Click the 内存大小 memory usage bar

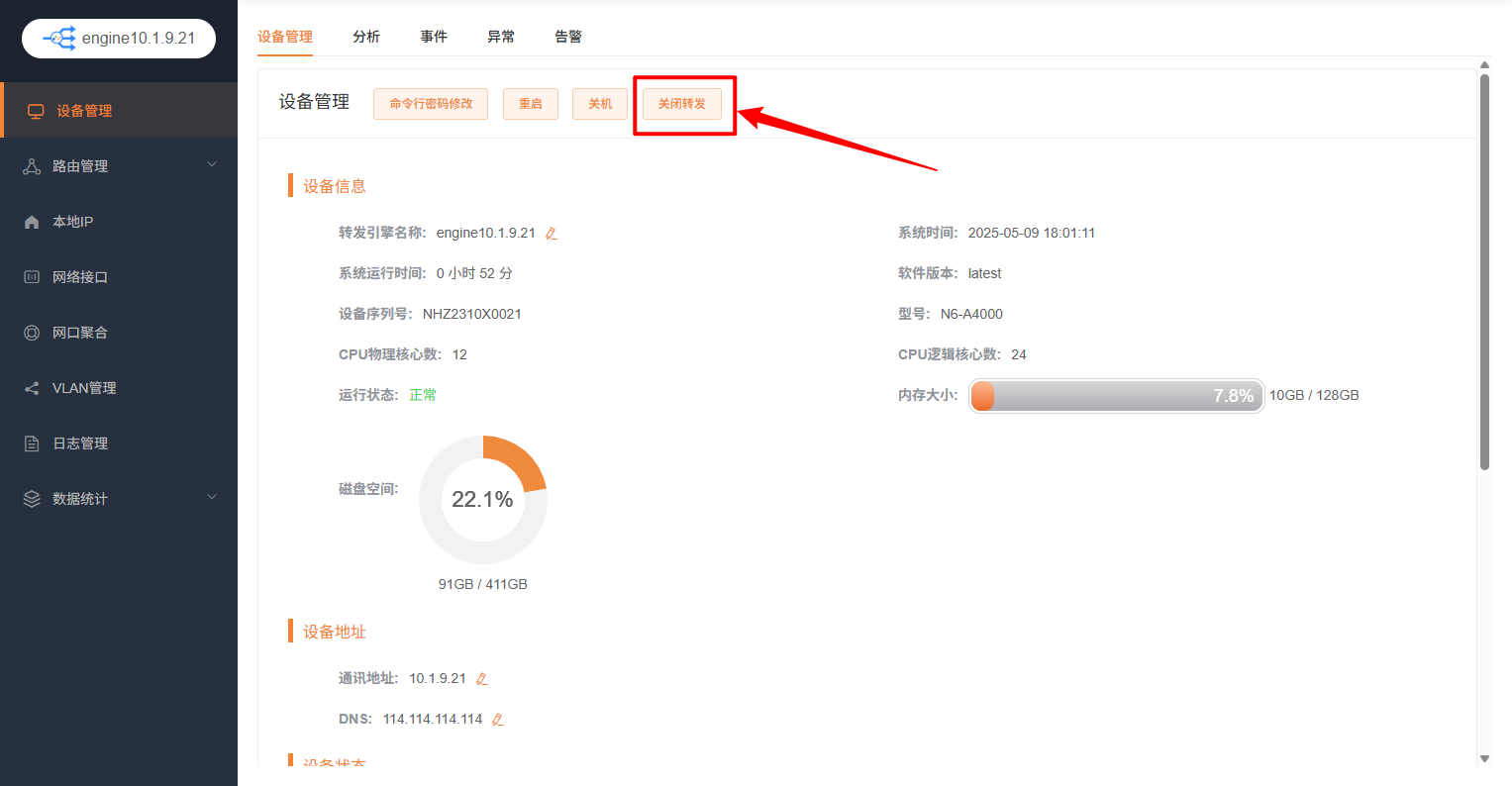1116,395
